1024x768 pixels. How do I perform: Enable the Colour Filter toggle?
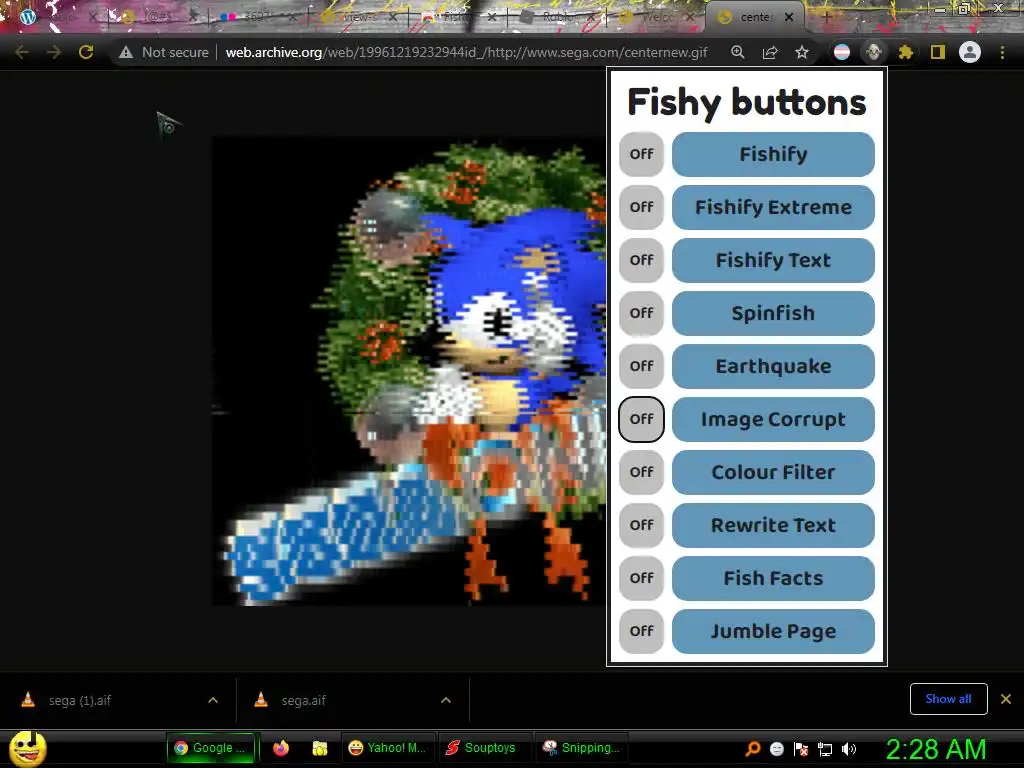tap(641, 472)
